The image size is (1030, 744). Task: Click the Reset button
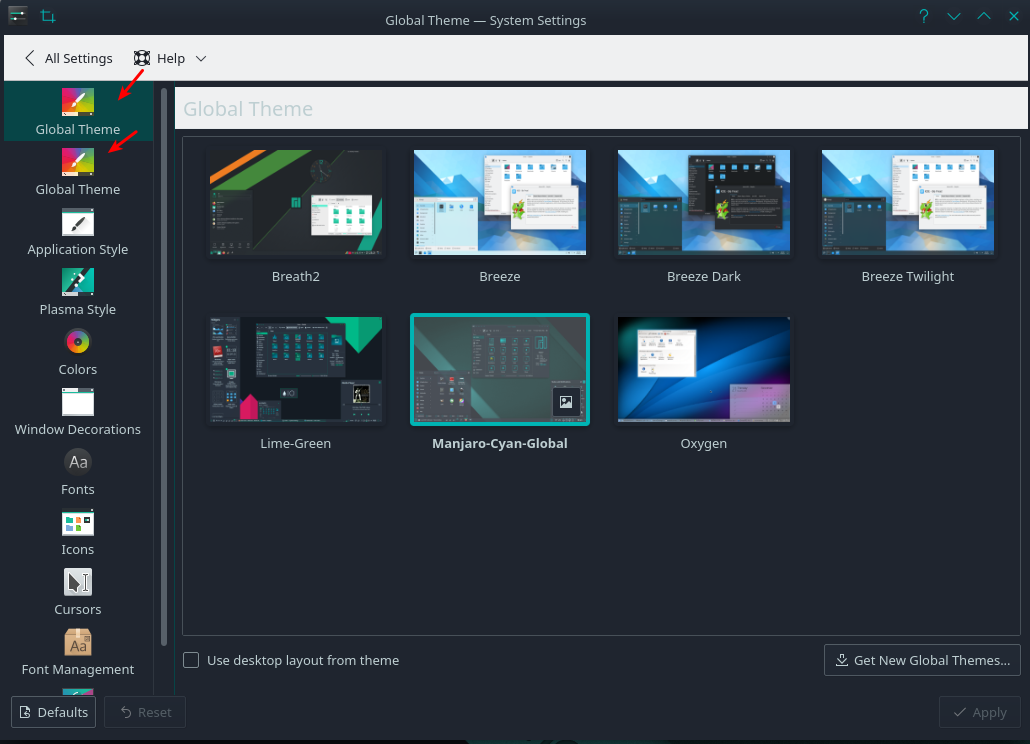(145, 712)
